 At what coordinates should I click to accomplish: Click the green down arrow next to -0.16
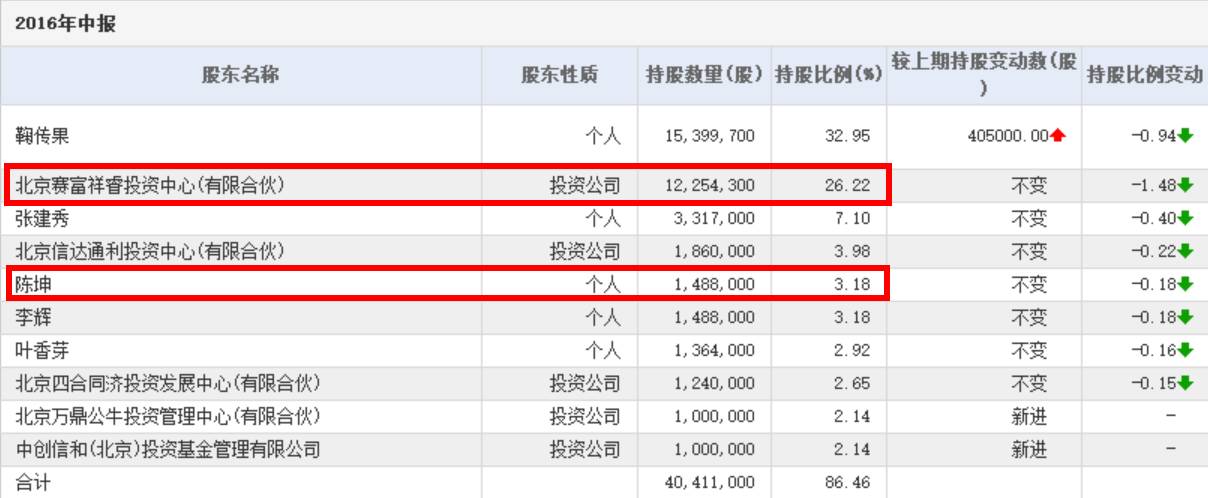click(1186, 350)
